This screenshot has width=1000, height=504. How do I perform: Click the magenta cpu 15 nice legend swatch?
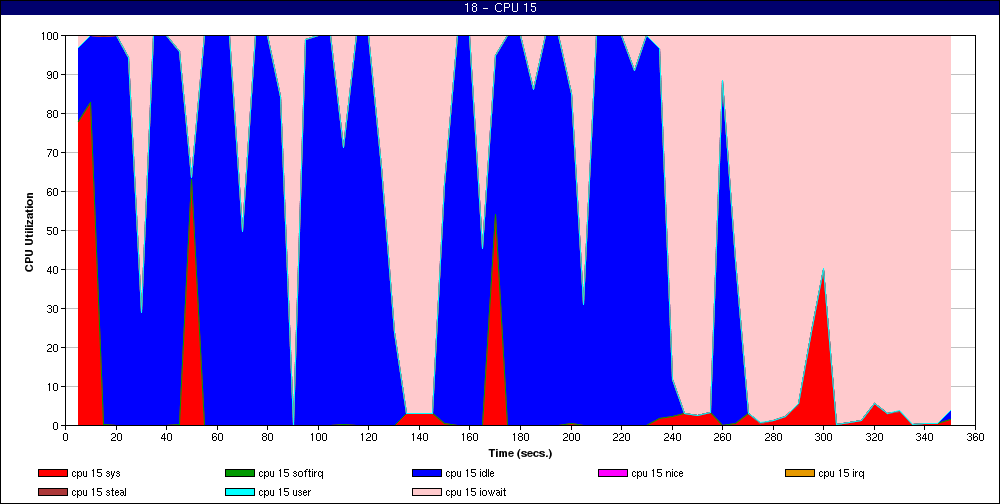click(613, 473)
